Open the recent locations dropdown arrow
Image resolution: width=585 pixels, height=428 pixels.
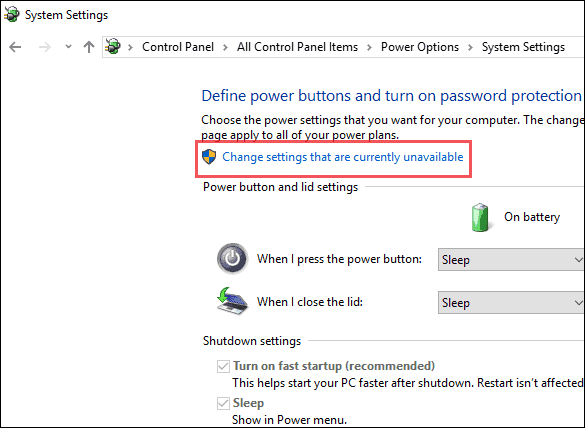(x=68, y=47)
